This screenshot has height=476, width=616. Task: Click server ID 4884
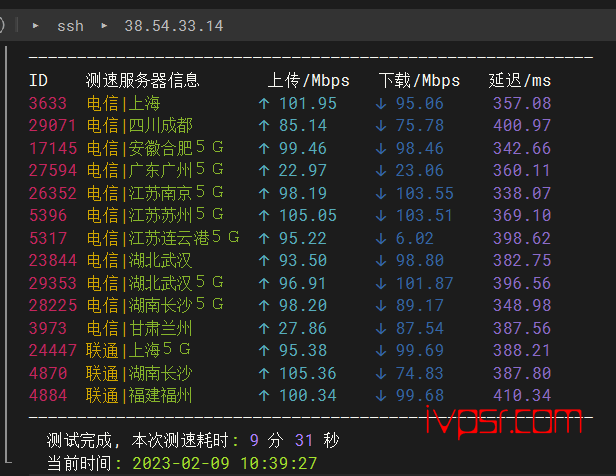tap(48, 395)
